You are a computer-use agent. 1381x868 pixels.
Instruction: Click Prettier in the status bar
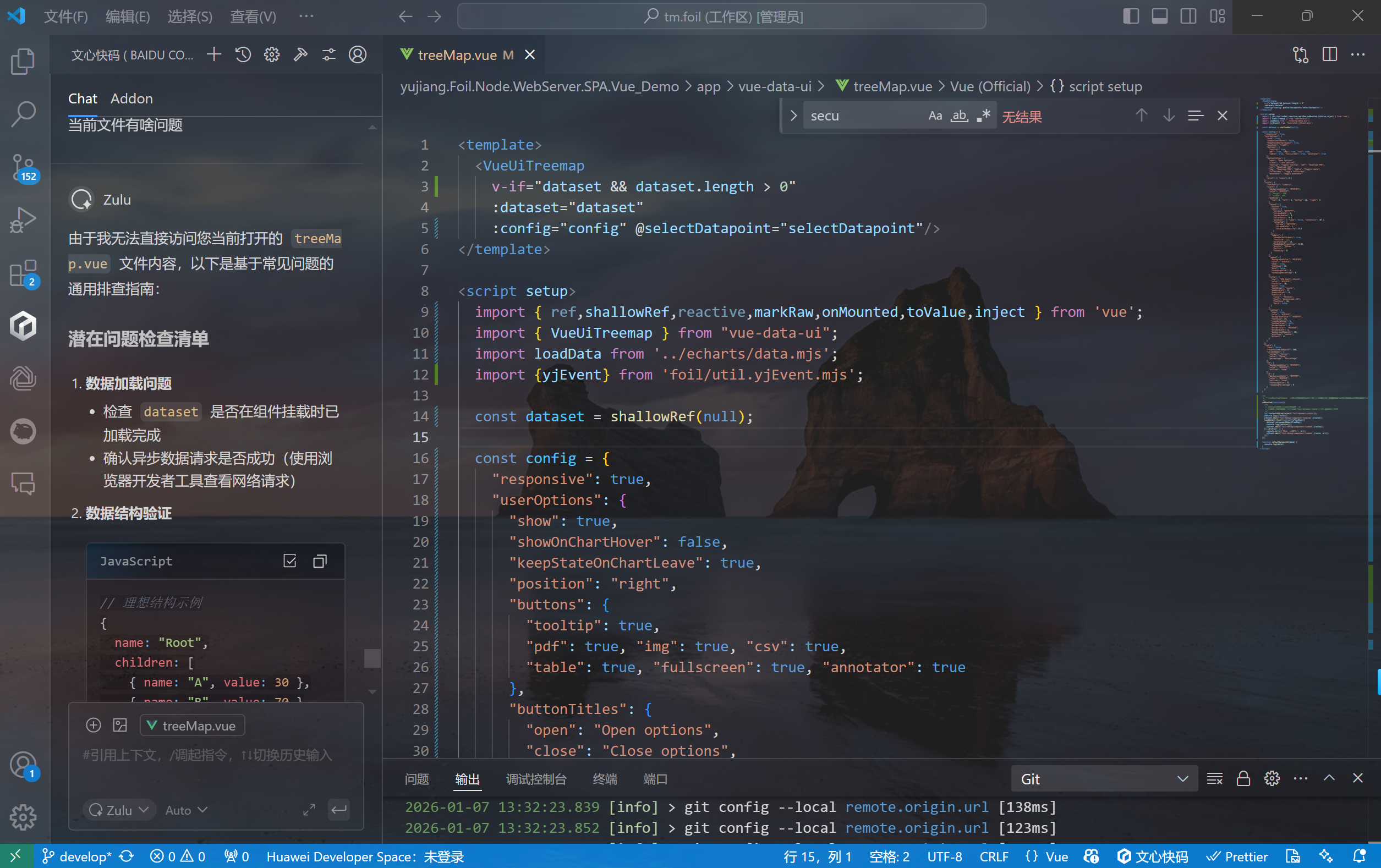(x=1237, y=856)
